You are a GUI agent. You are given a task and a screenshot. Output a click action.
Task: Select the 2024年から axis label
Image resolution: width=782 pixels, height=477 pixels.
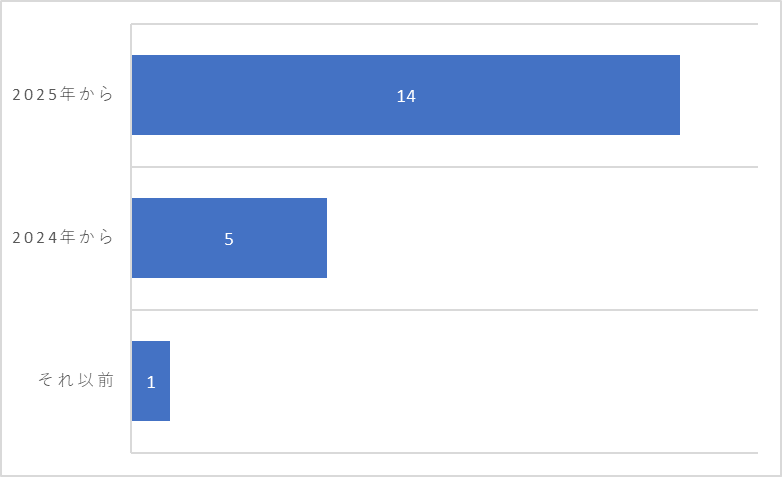[x=63, y=237]
